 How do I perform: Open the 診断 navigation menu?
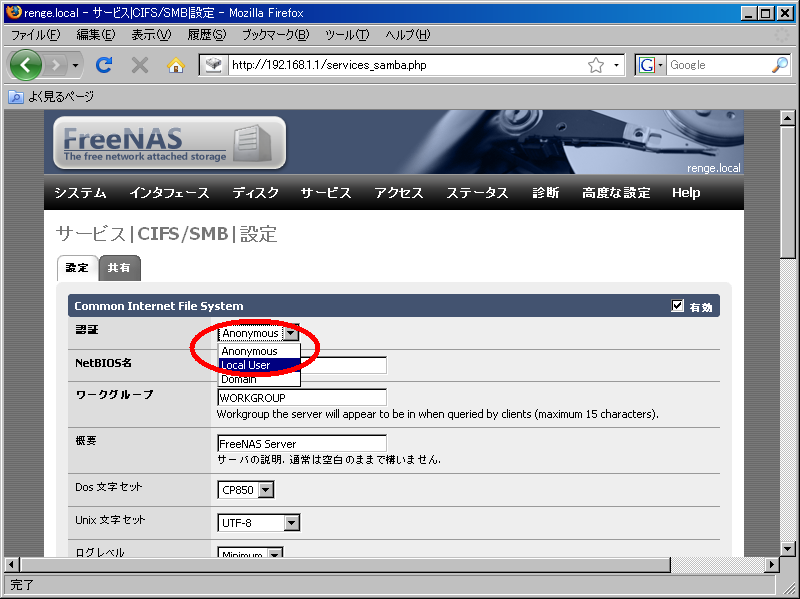[x=545, y=193]
